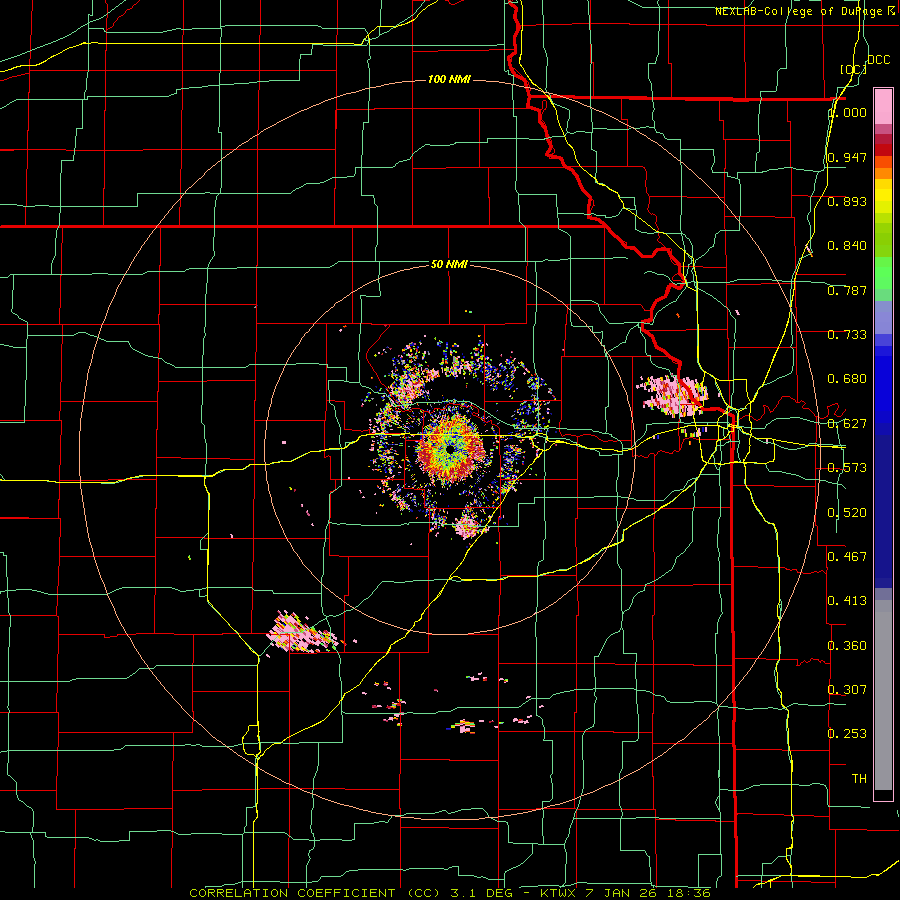Click the gray bottom segment of color bar
The width and height of the screenshot is (900, 900).
click(883, 695)
